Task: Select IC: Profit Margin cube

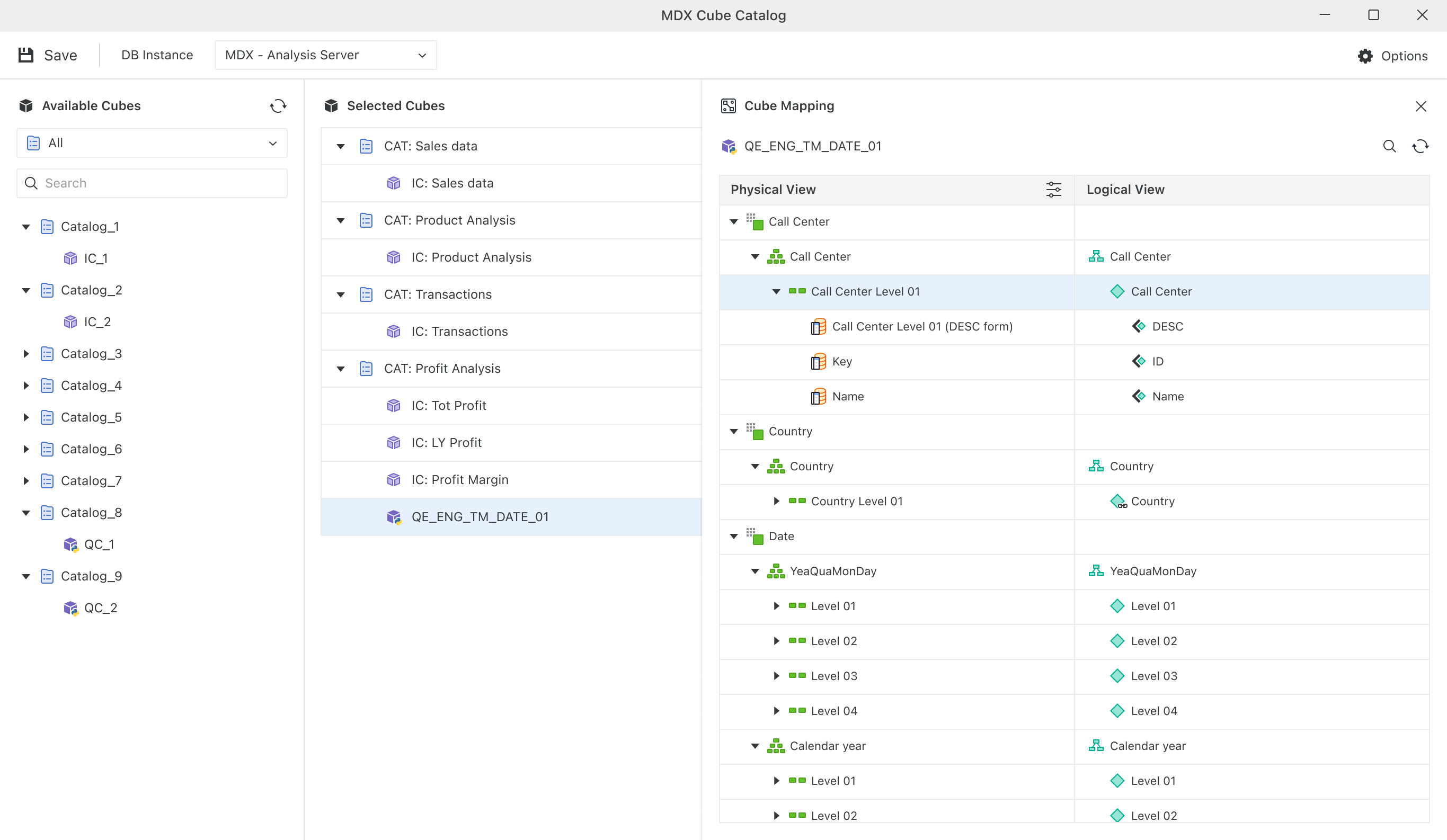Action: click(459, 479)
